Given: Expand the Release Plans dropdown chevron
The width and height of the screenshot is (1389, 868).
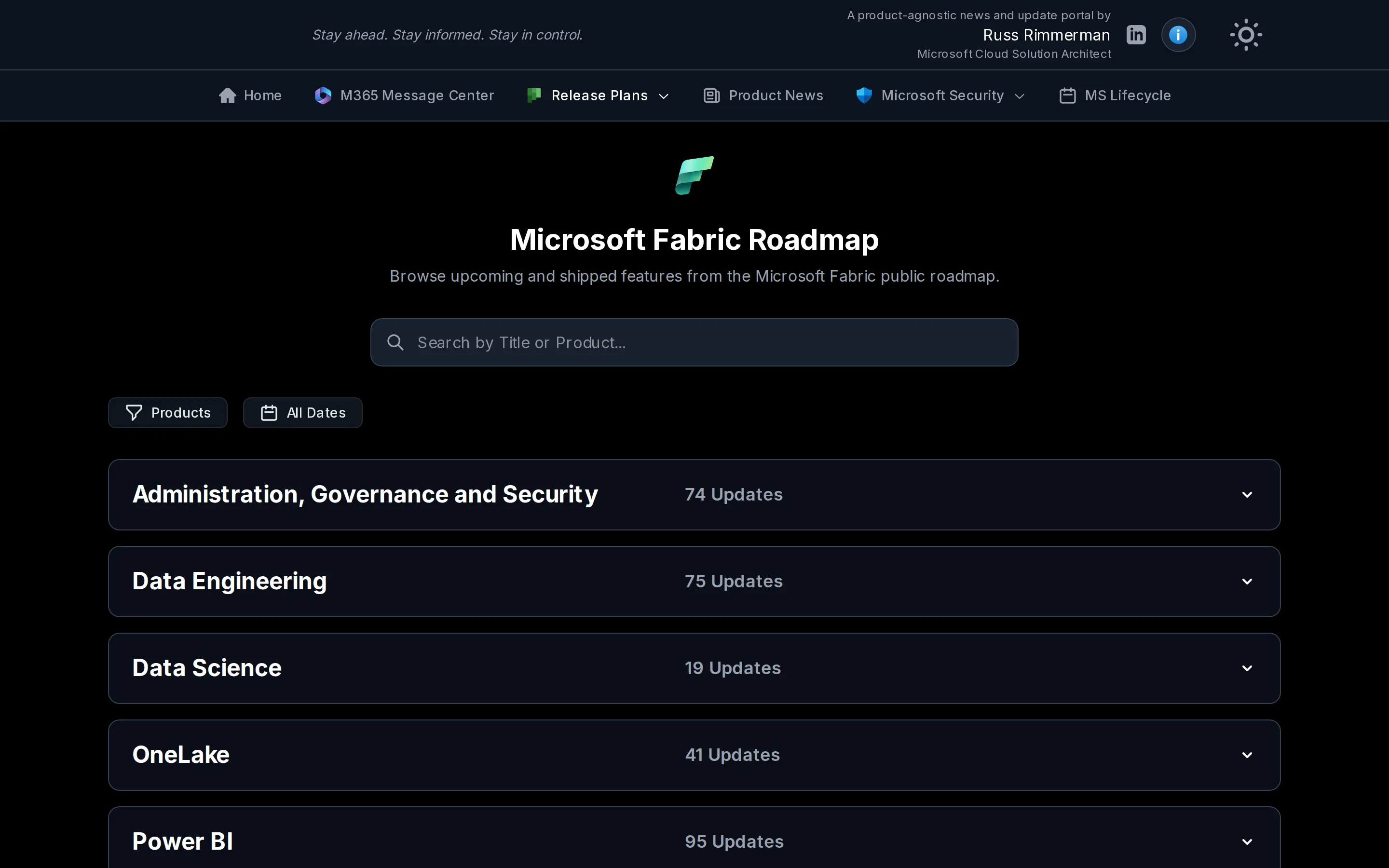Looking at the screenshot, I should click(664, 96).
